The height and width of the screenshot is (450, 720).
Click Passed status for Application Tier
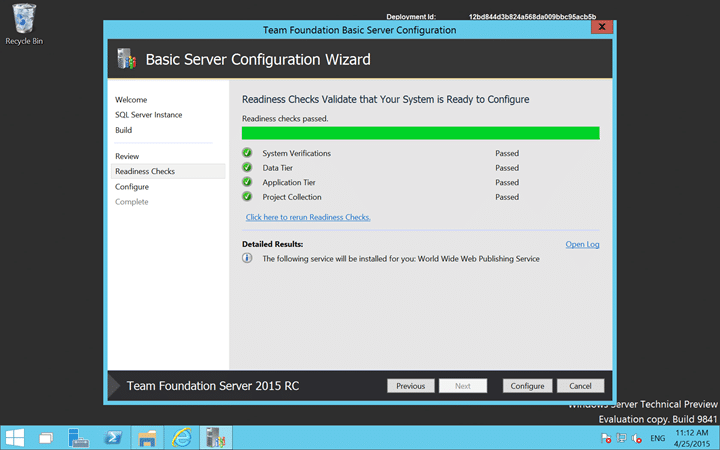[507, 182]
